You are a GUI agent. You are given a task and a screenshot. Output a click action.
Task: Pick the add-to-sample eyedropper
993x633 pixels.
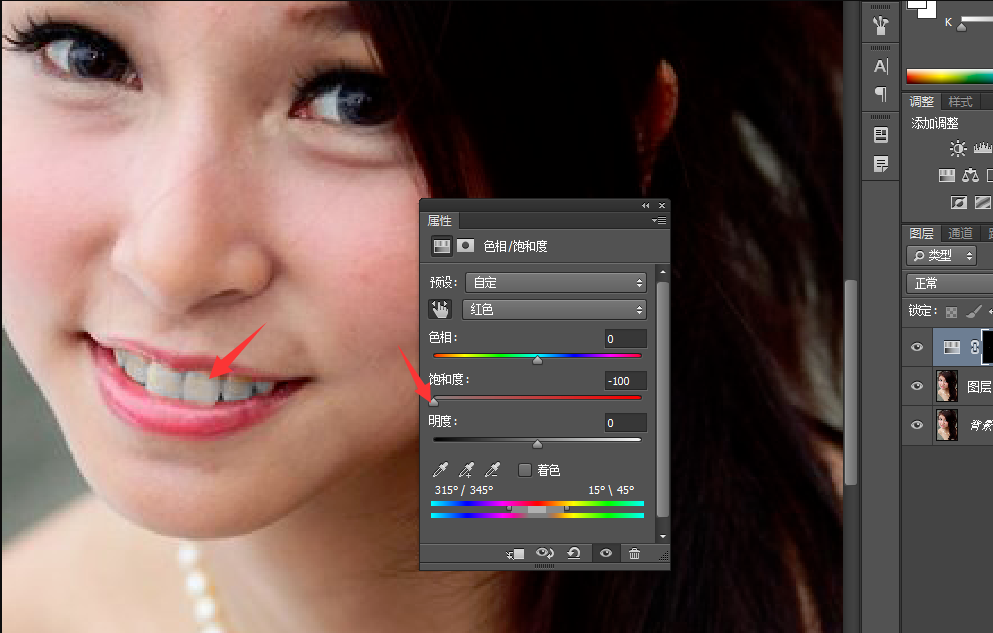tap(466, 470)
